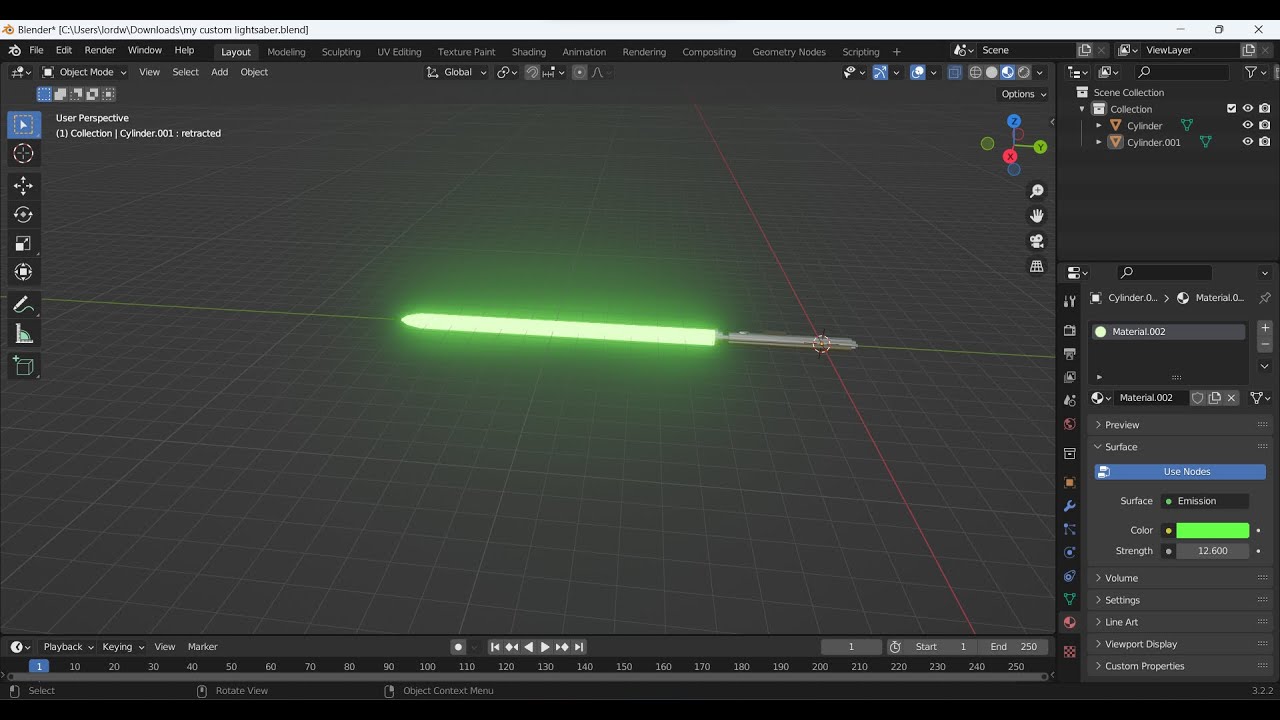Screen dimensions: 1280x720
Task: Switch to rendered viewport shading
Action: [x=1024, y=72]
